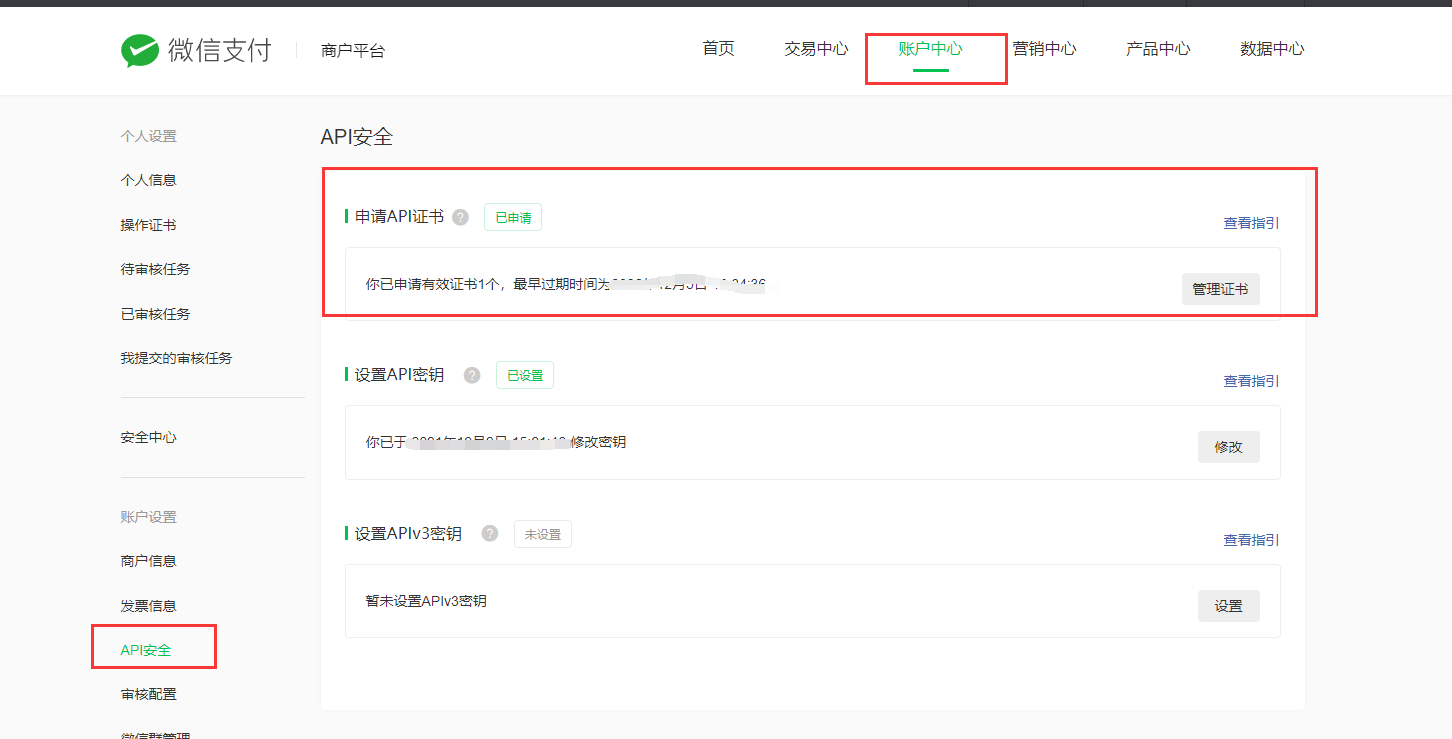Open 商户信息 in the sidebar
The width and height of the screenshot is (1452, 739).
[x=148, y=561]
